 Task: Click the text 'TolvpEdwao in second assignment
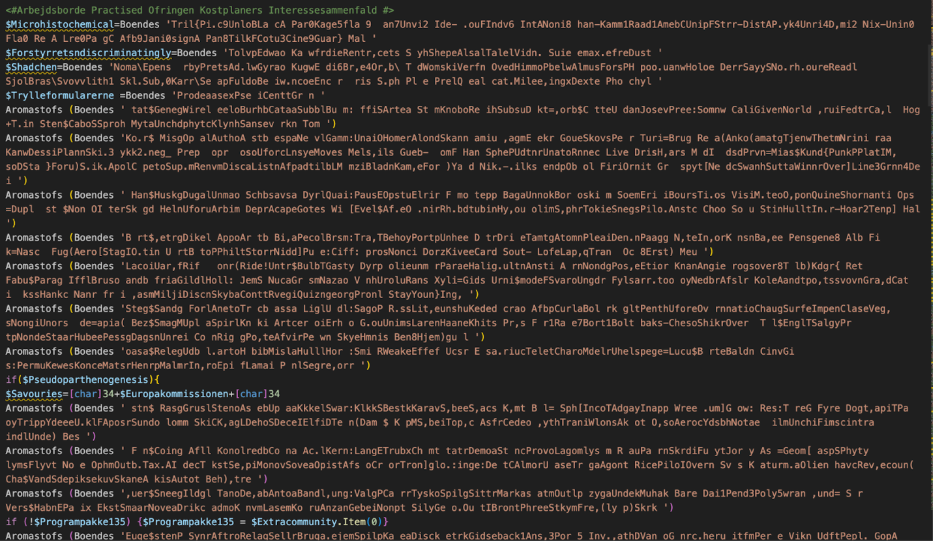coord(254,53)
